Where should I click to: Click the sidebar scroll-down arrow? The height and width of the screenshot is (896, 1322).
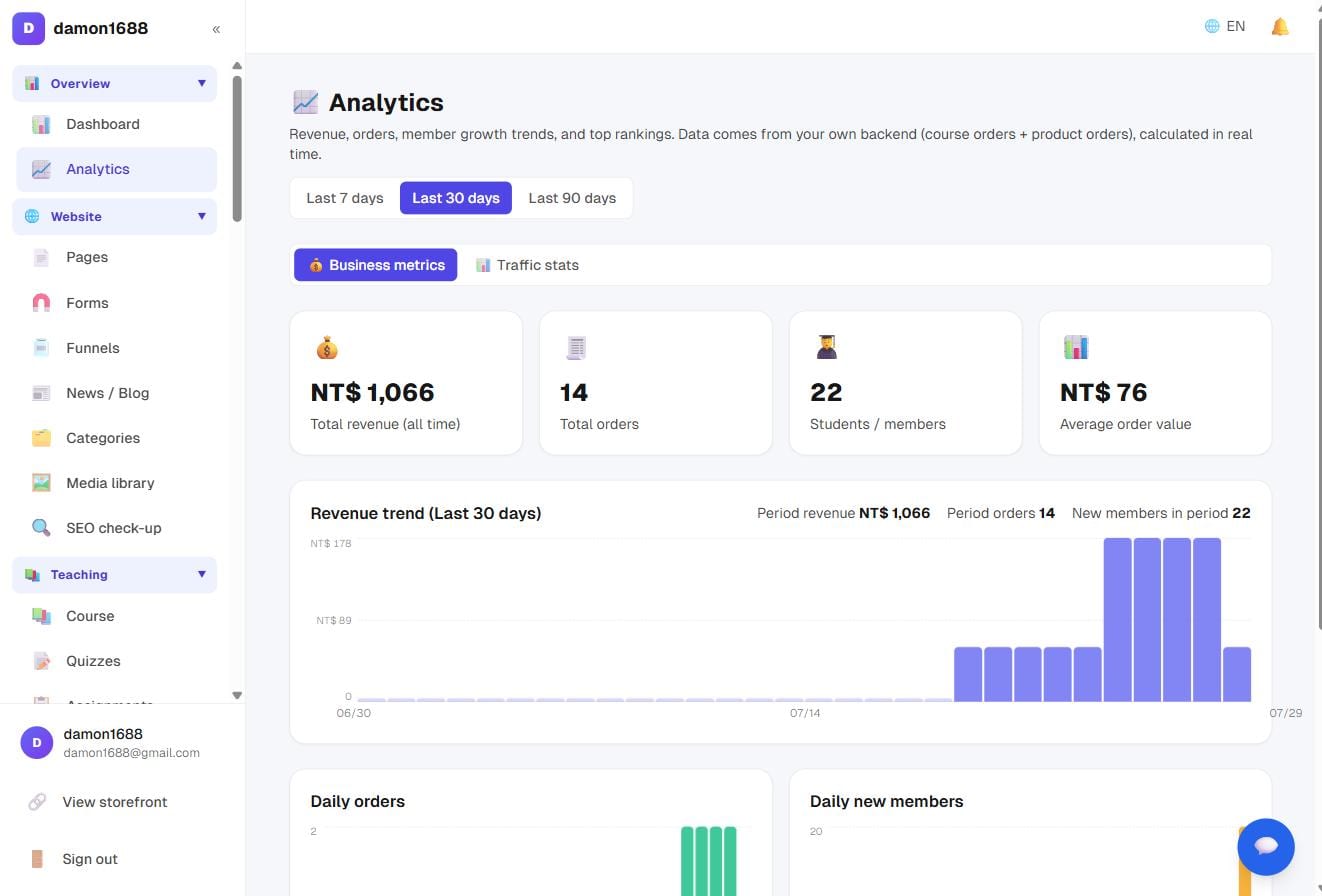[x=237, y=695]
